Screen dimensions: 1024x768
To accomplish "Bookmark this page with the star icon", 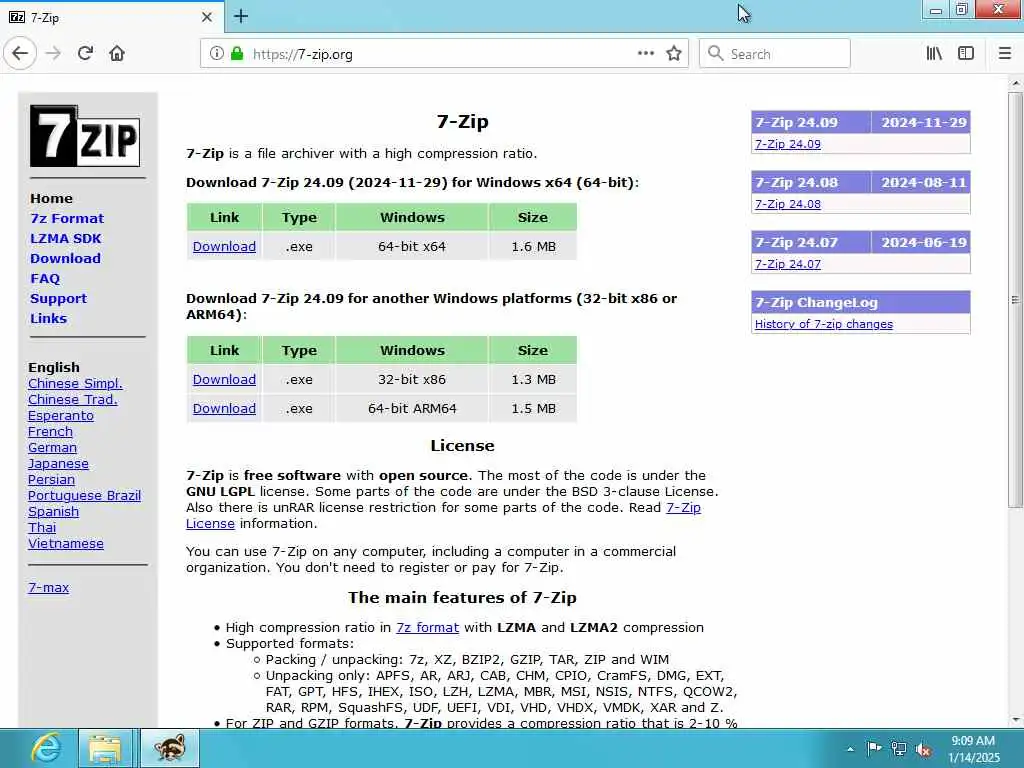I will coord(674,54).
